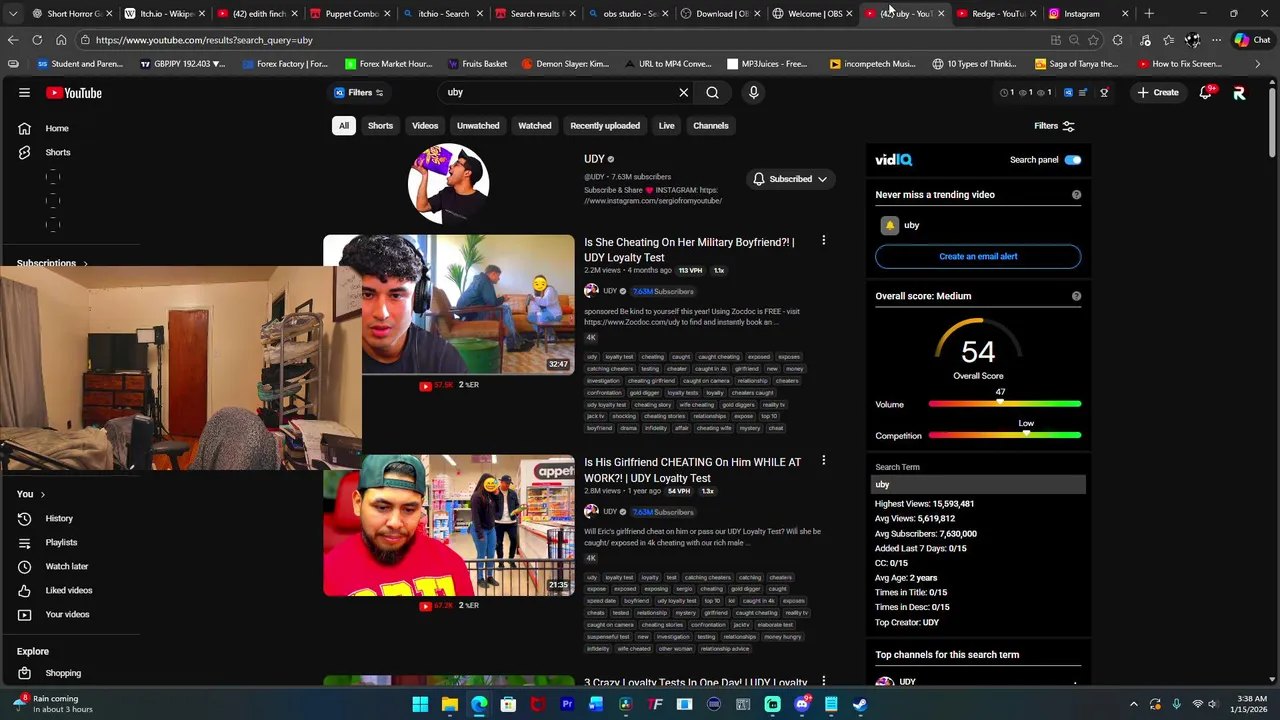Click the vidIQ trophy icon
Image resolution: width=1280 pixels, height=720 pixels.
coord(1104,93)
